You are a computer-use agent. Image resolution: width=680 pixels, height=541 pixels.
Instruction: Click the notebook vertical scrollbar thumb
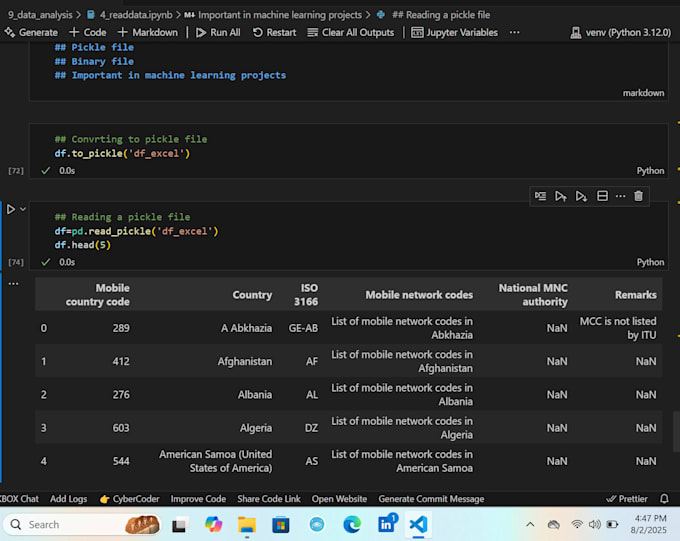click(676, 432)
